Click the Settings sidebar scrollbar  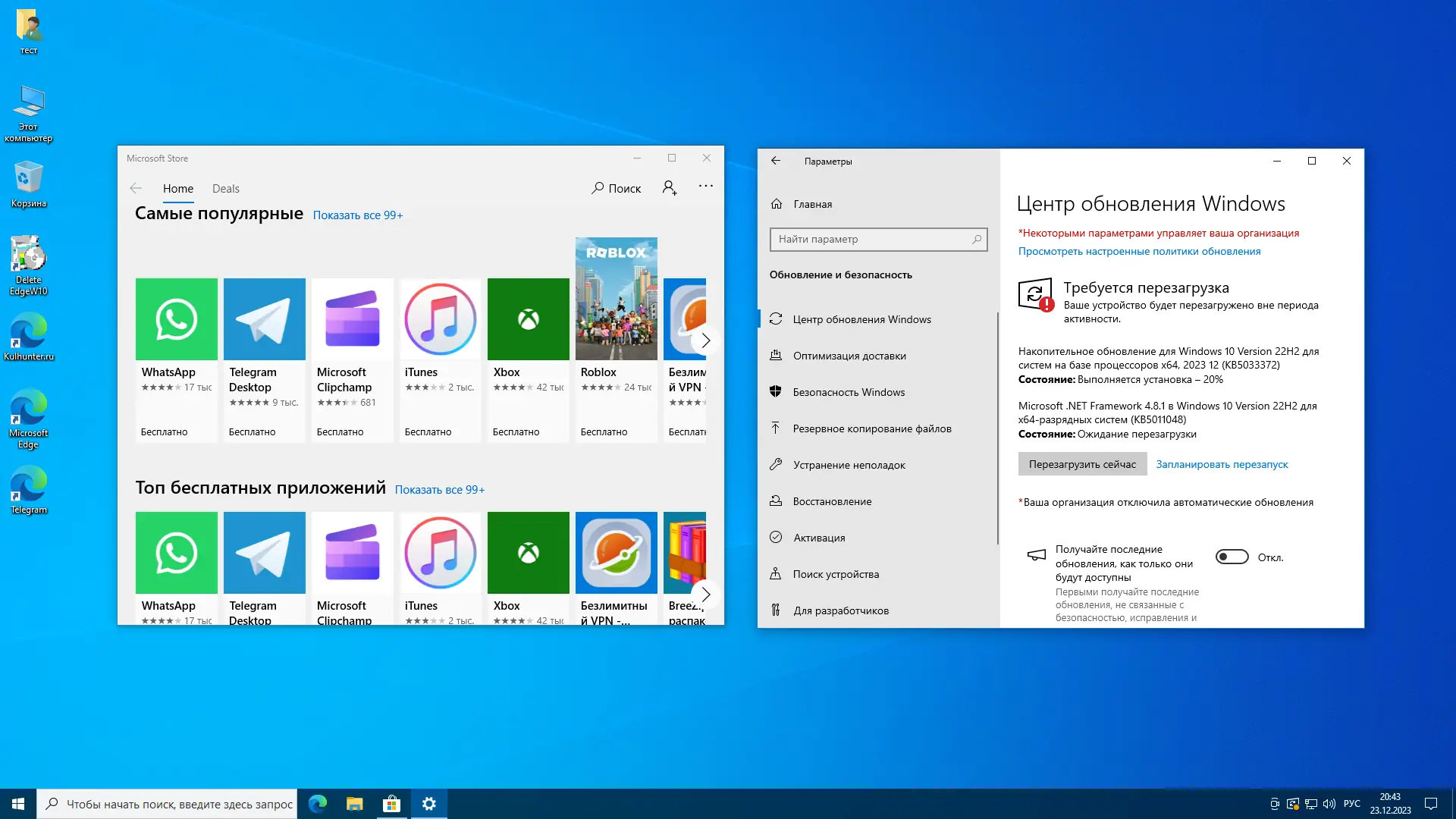(x=997, y=428)
